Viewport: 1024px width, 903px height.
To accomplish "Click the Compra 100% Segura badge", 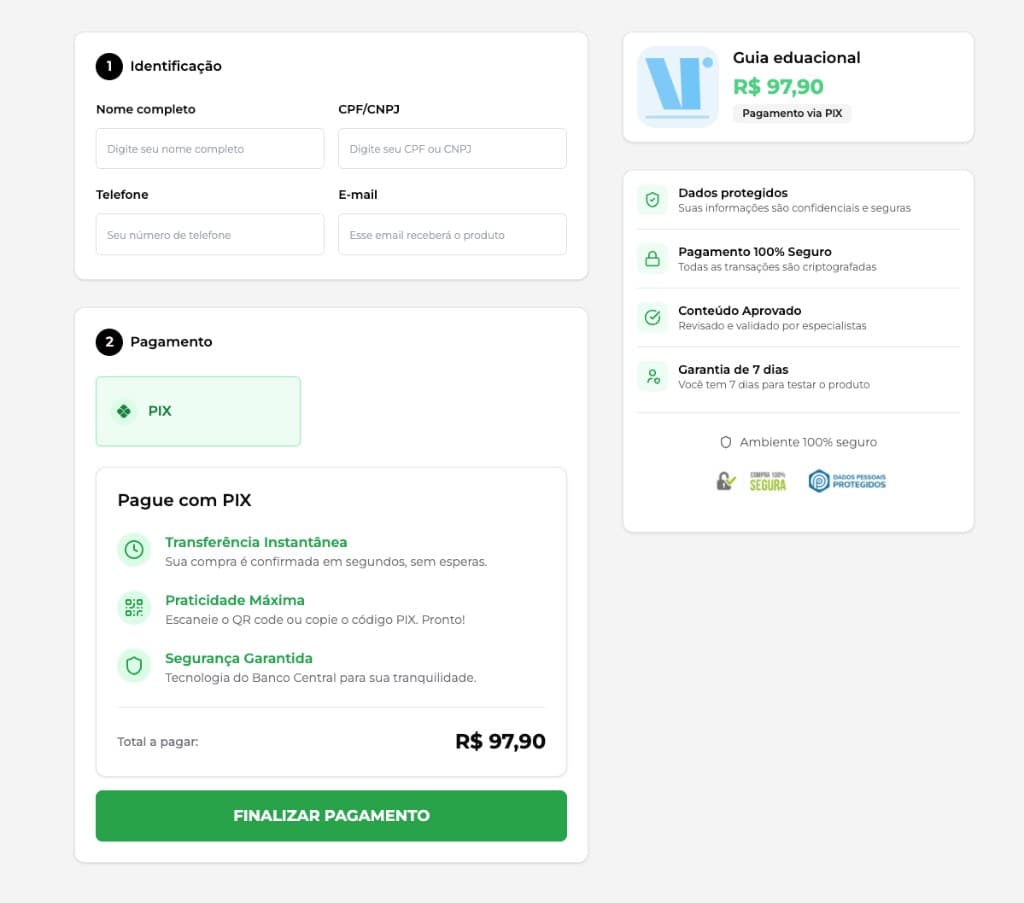I will tap(752, 481).
